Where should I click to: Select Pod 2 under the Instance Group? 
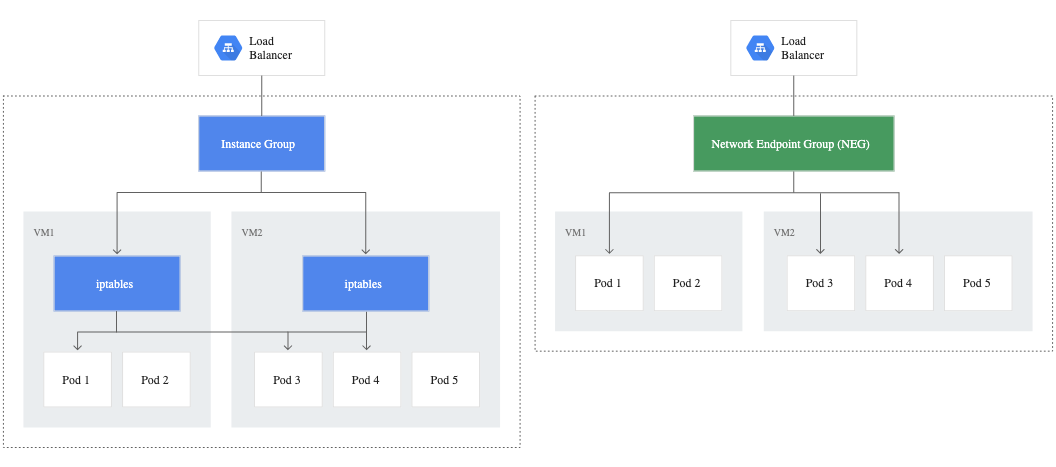[156, 379]
